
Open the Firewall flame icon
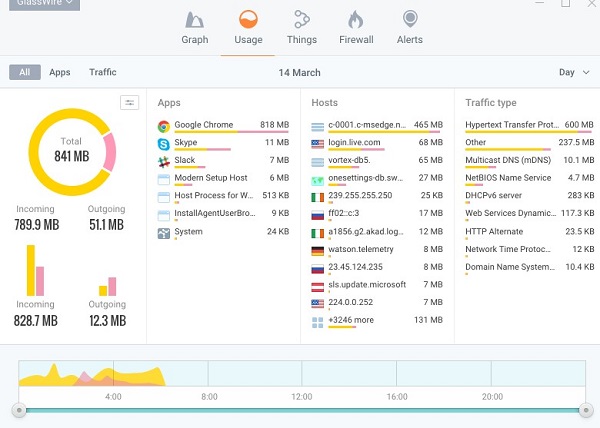pyautogui.click(x=356, y=20)
